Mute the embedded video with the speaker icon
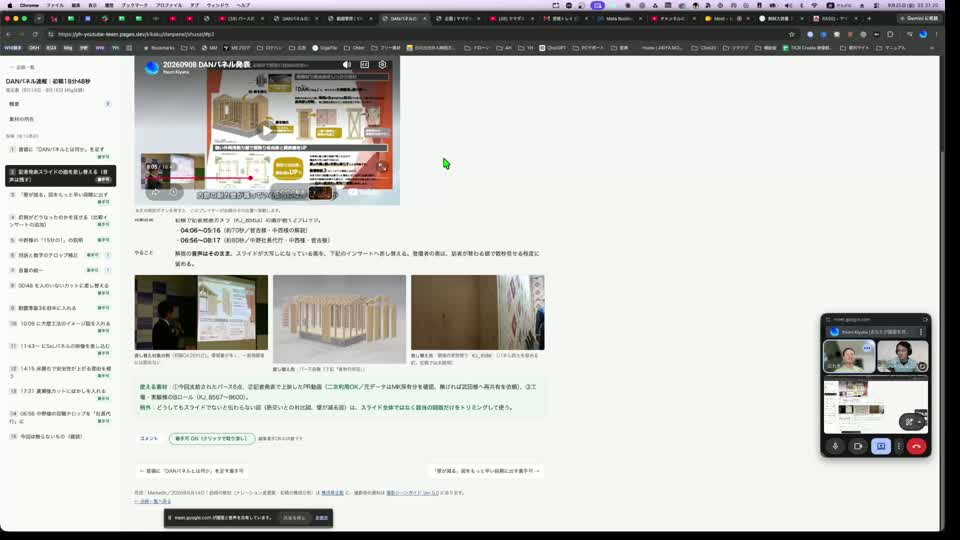 [x=347, y=64]
